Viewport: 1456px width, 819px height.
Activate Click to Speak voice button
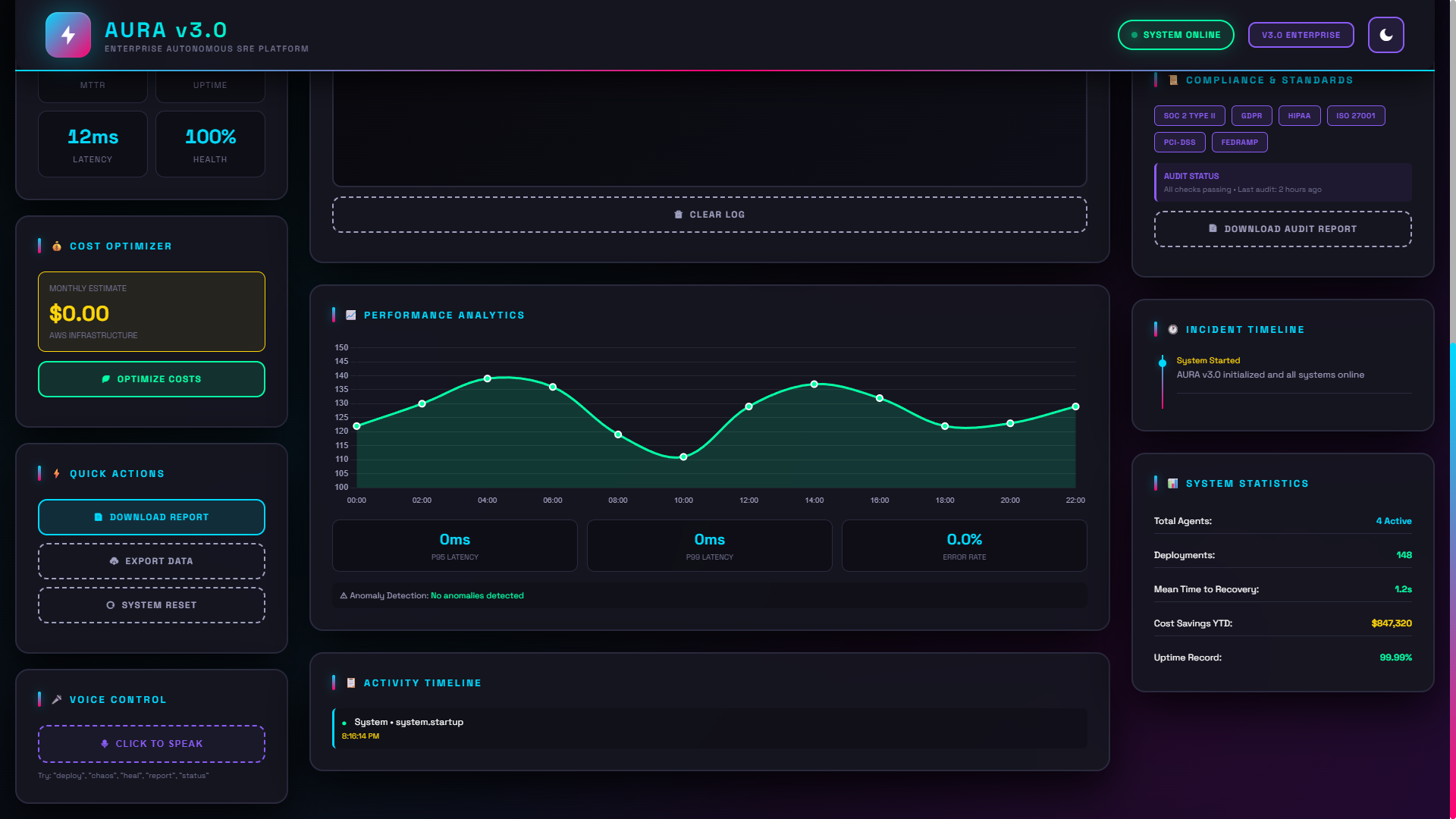pos(152,744)
